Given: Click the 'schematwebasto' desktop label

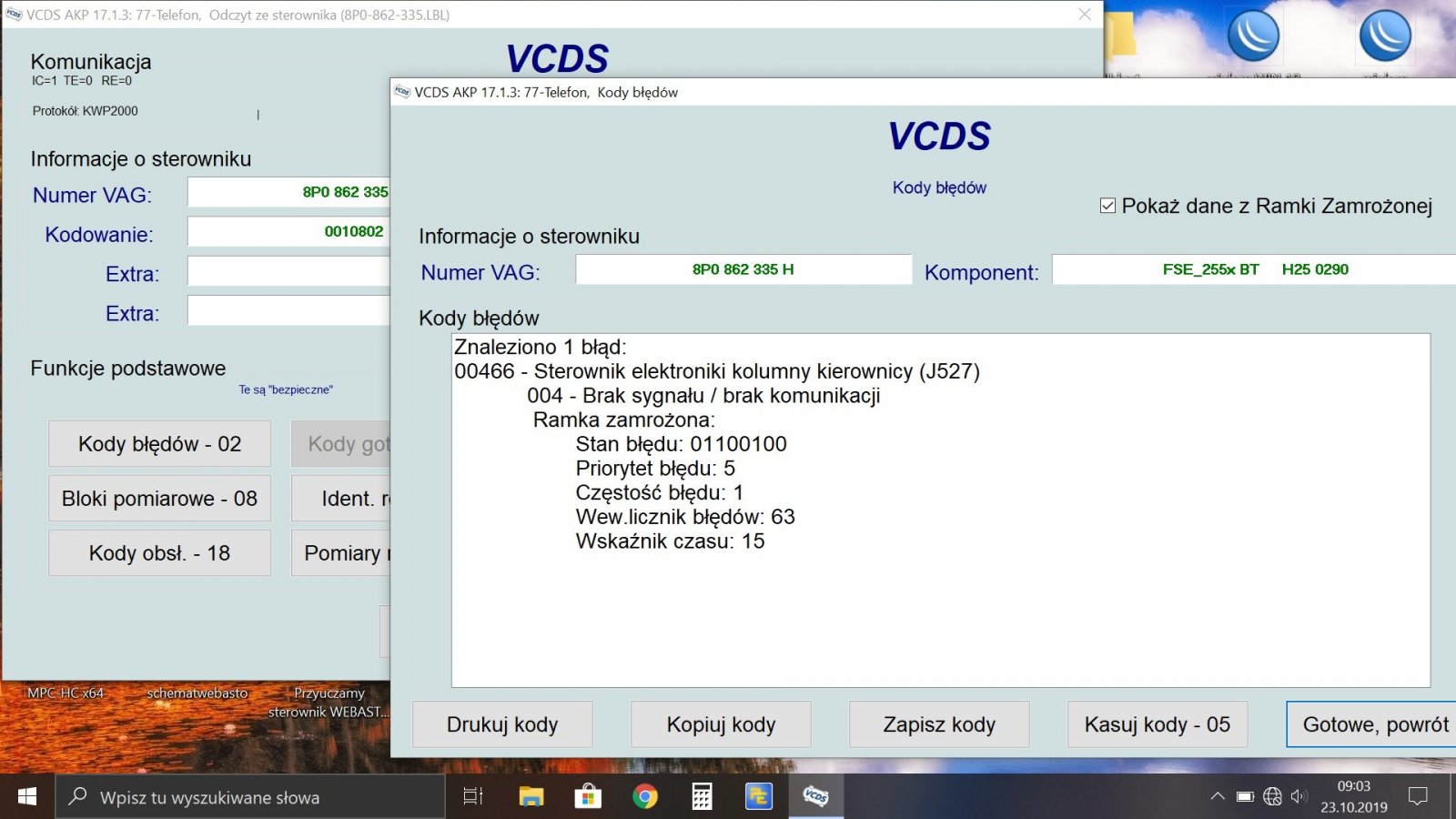Looking at the screenshot, I should click(x=197, y=693).
